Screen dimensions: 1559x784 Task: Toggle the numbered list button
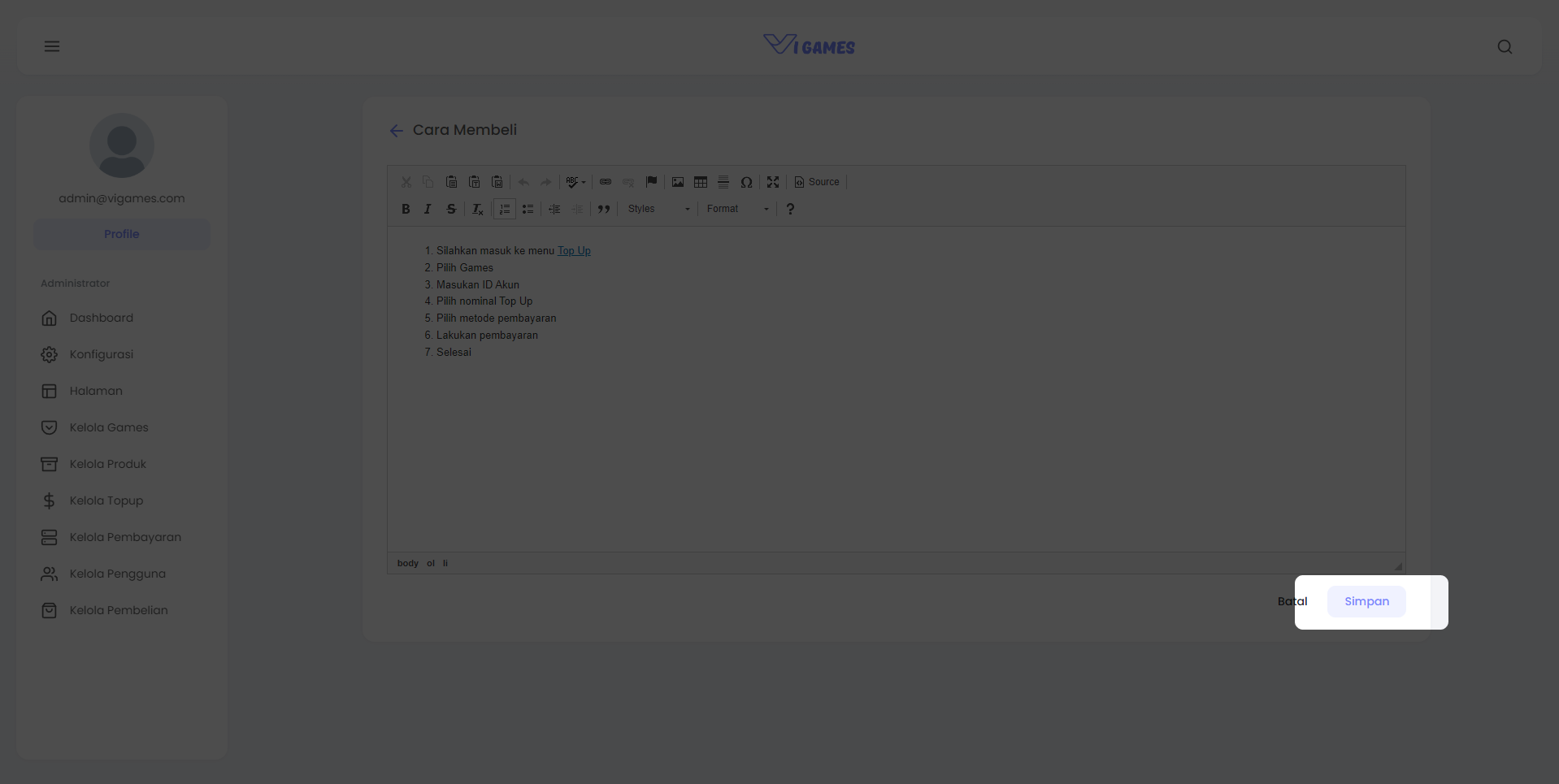tap(505, 209)
